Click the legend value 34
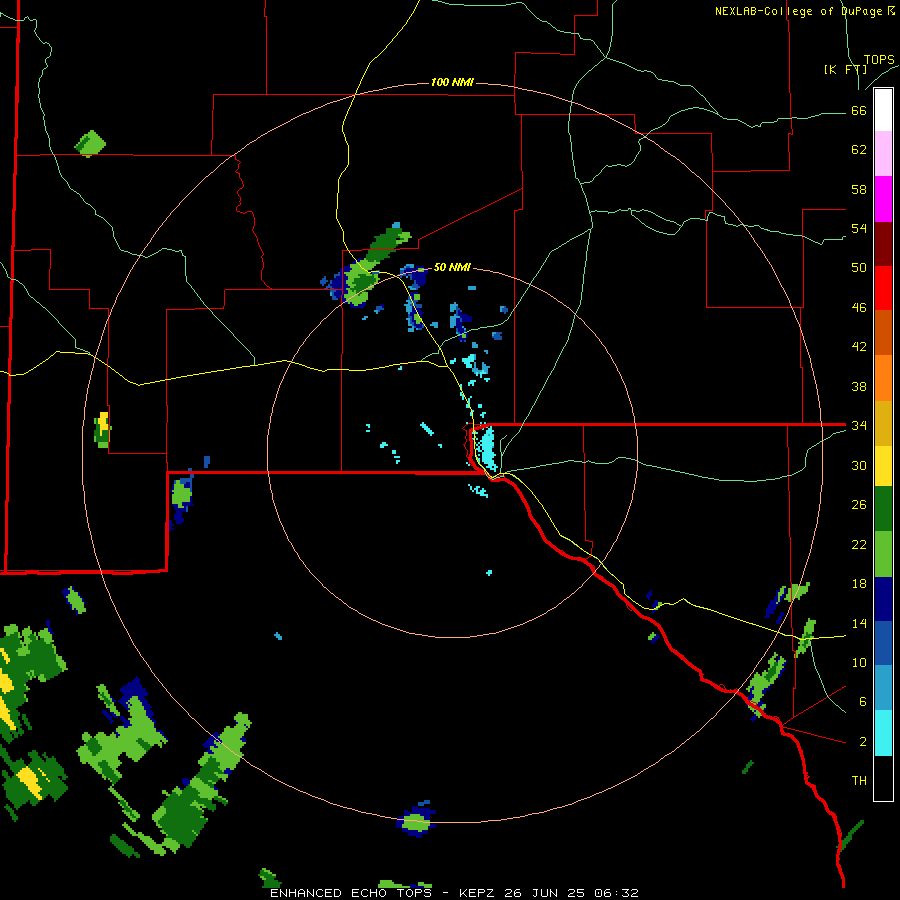The width and height of the screenshot is (900, 900). (x=859, y=426)
